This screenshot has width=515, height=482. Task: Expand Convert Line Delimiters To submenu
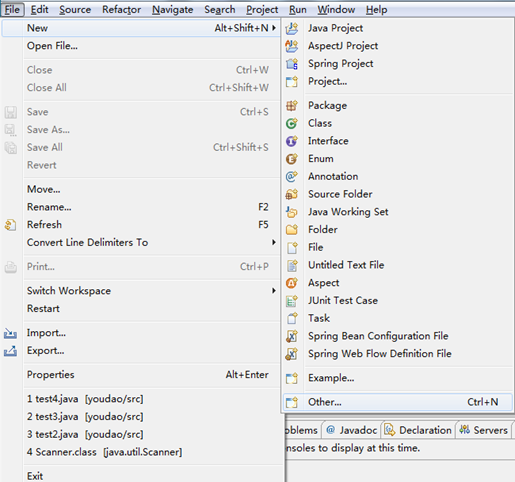[x=274, y=242]
